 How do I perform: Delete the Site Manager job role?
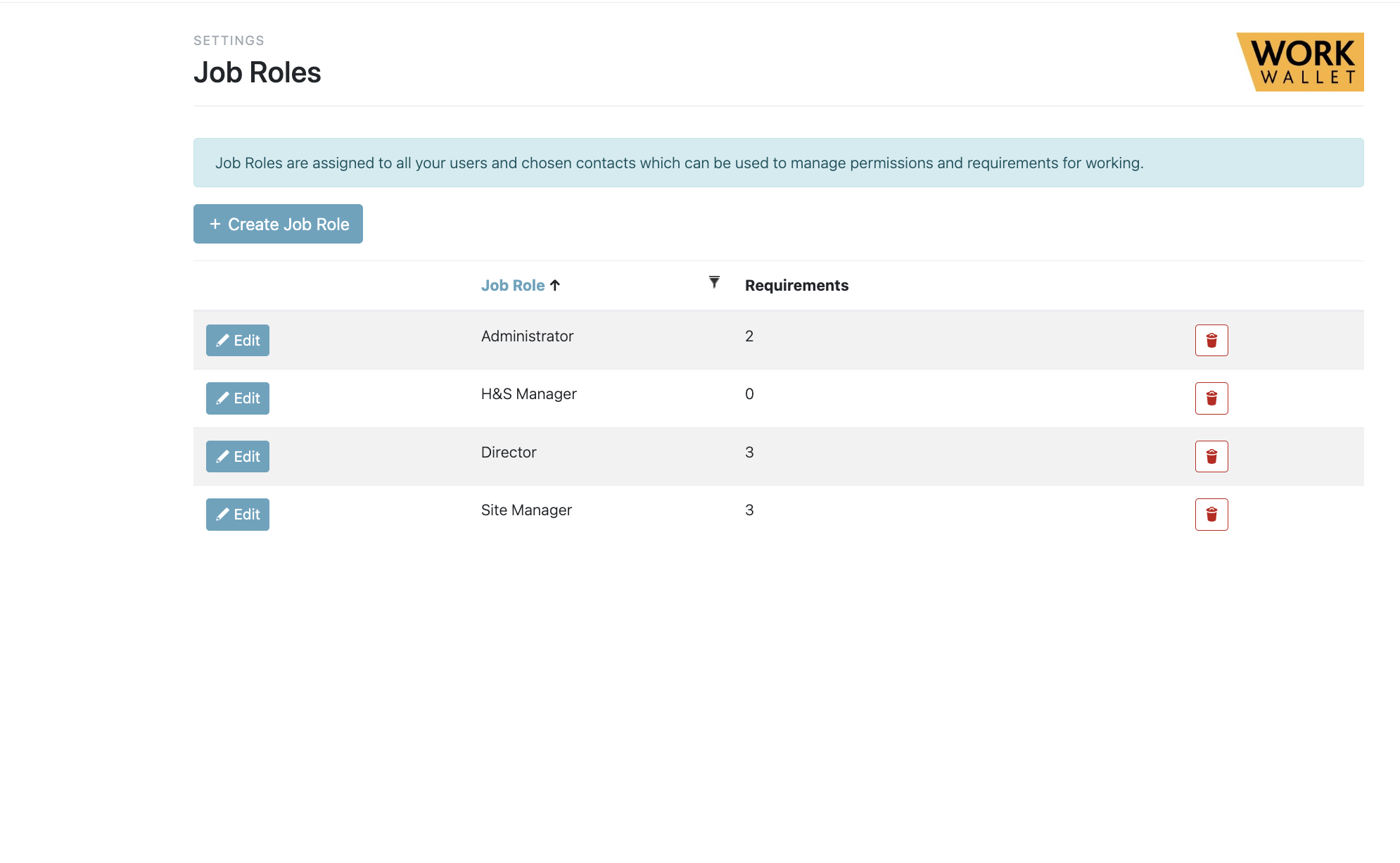[x=1211, y=514]
